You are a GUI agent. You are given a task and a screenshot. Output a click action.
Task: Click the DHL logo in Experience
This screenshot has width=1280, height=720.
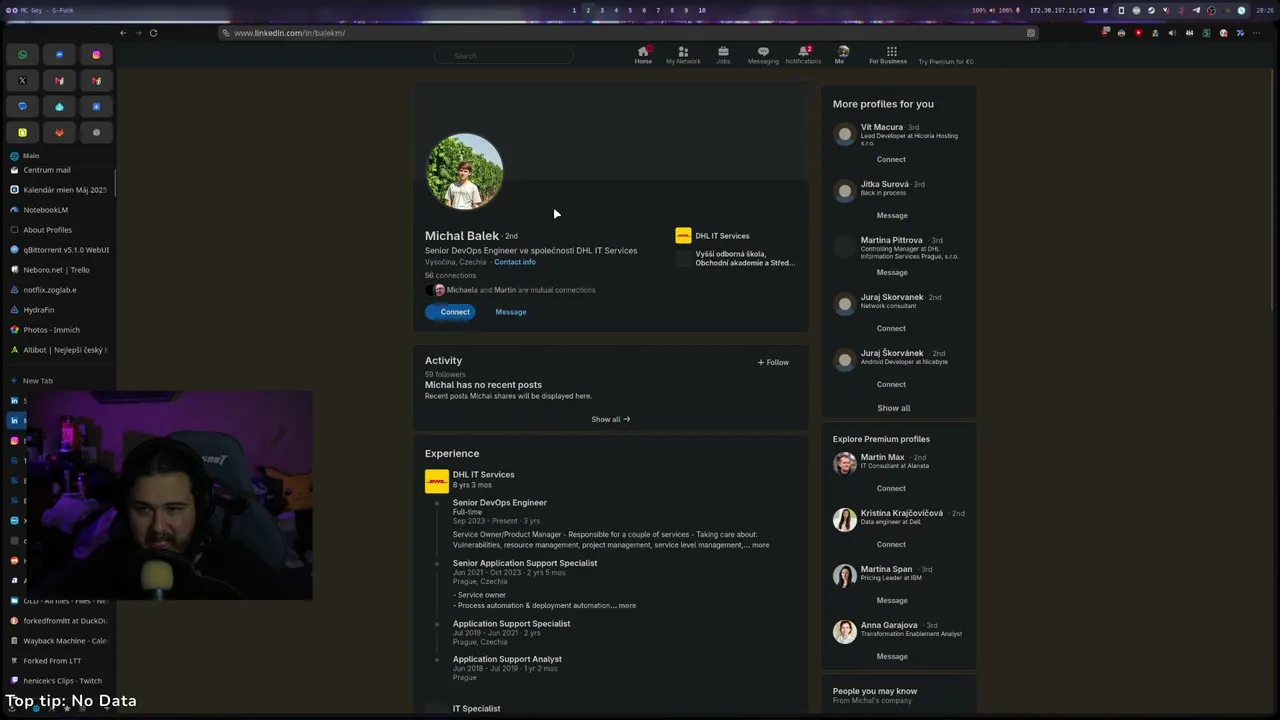437,481
